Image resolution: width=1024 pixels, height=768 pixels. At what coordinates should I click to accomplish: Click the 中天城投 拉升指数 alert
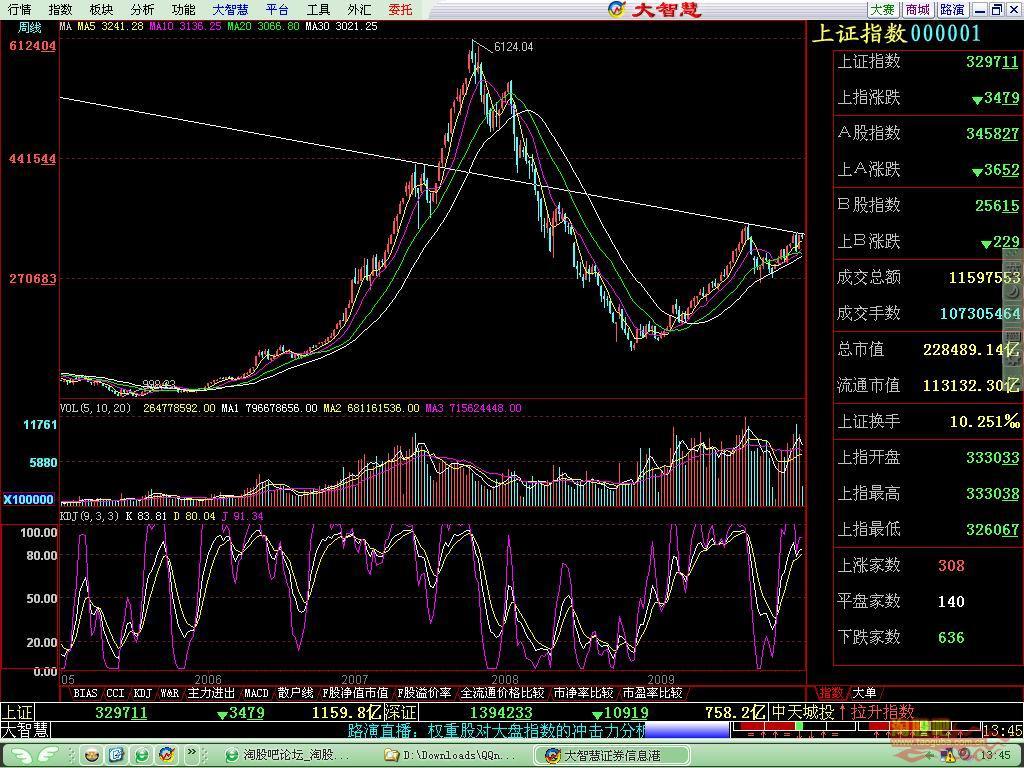[842, 712]
